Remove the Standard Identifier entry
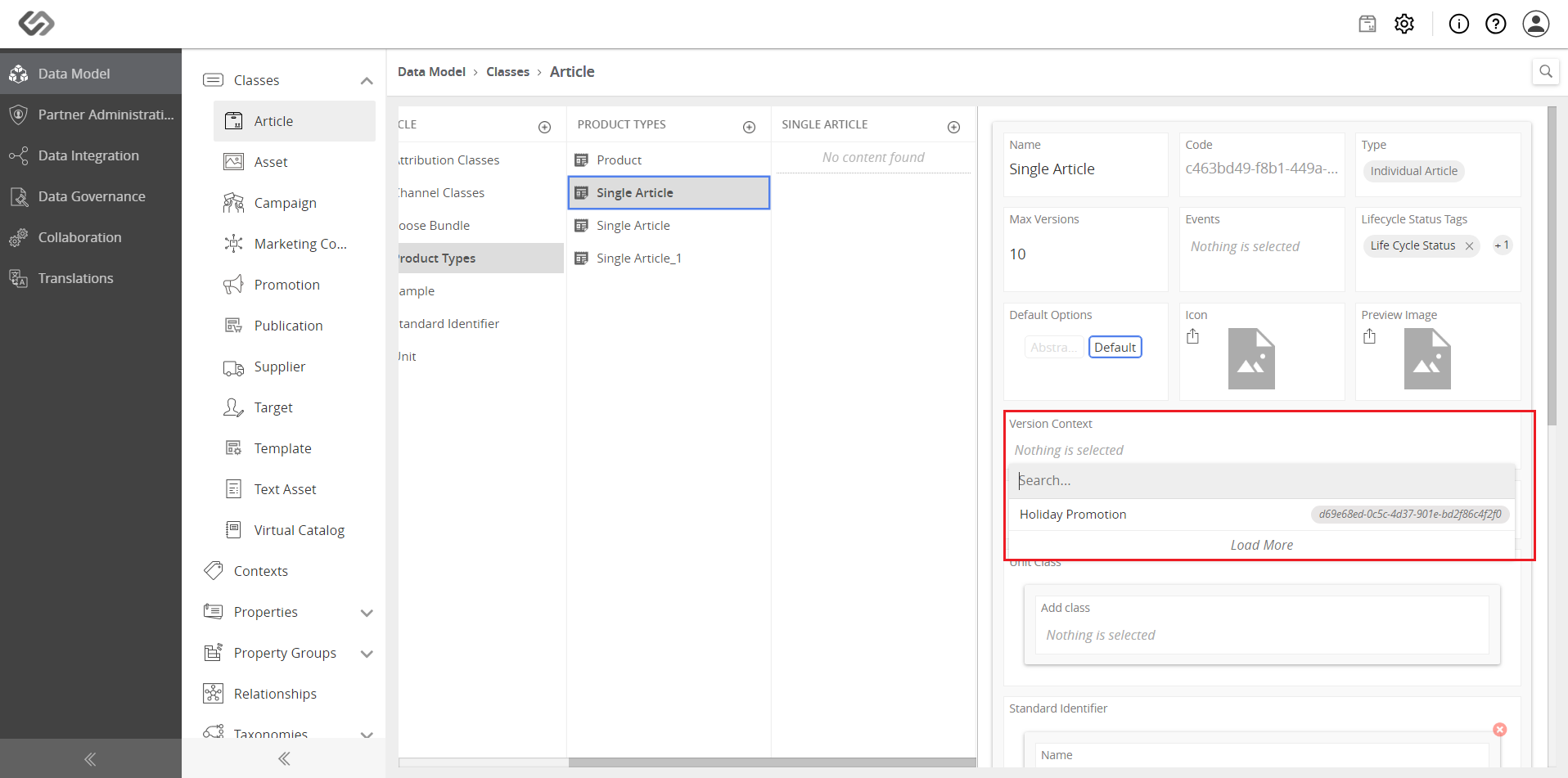Viewport: 1568px width, 778px height. (x=1499, y=730)
